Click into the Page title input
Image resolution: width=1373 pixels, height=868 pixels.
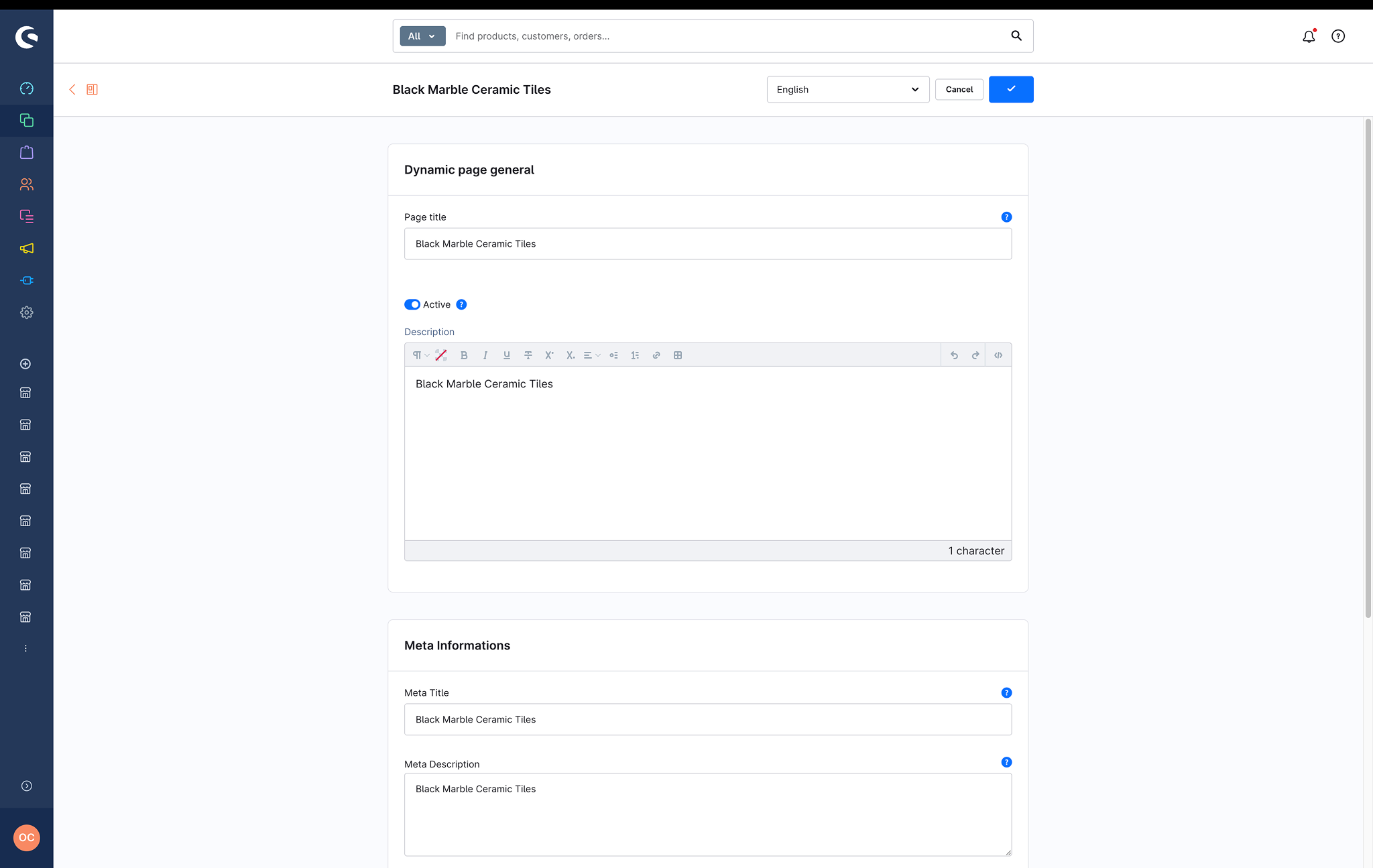[708, 244]
